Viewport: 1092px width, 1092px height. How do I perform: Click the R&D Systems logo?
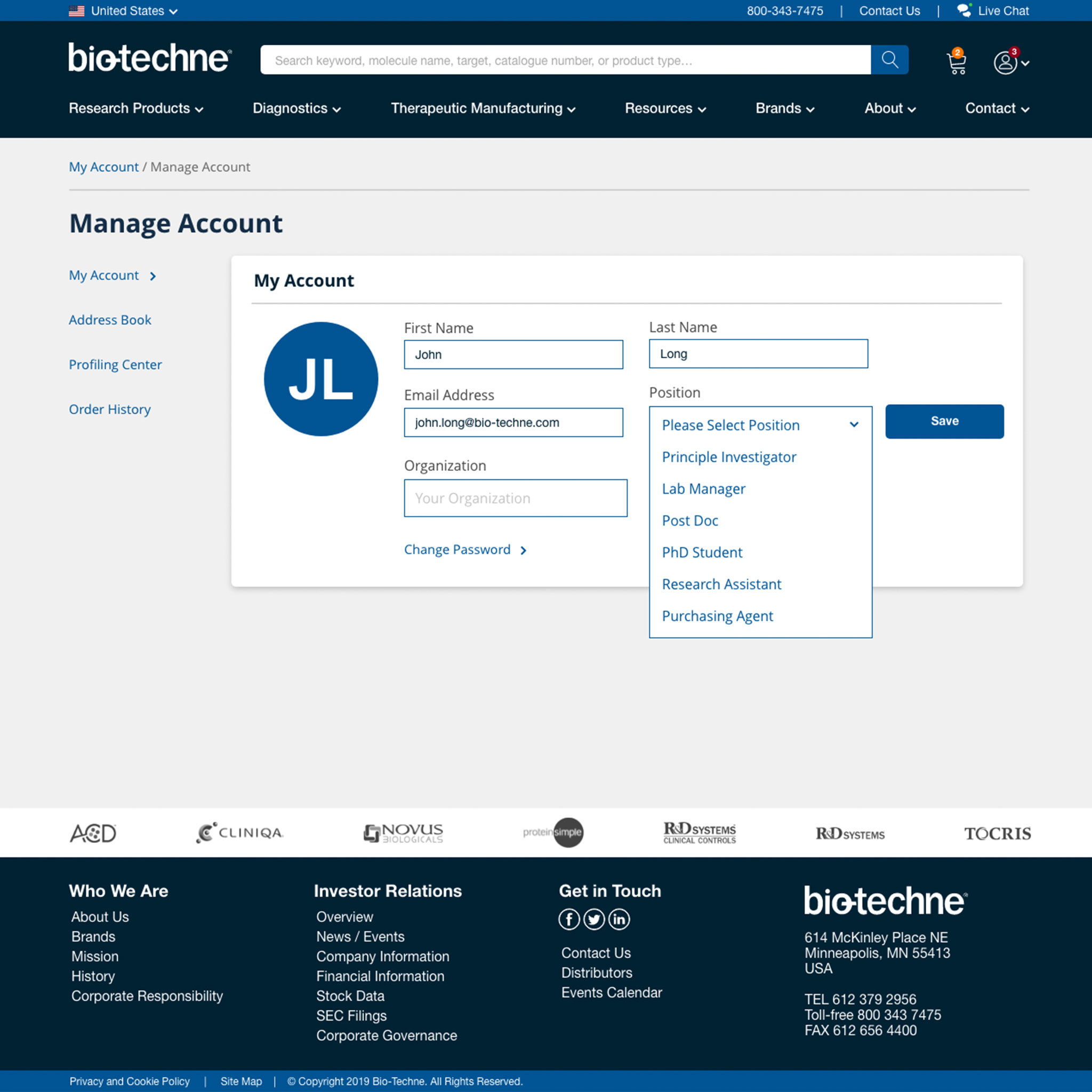point(850,834)
